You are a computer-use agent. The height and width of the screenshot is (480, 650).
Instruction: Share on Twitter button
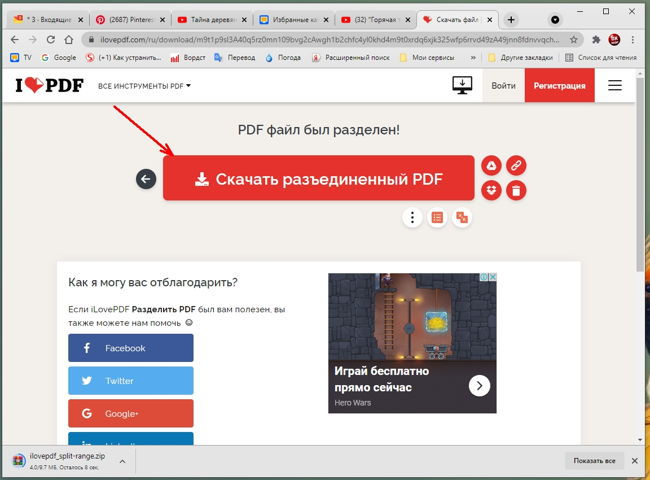(x=131, y=381)
